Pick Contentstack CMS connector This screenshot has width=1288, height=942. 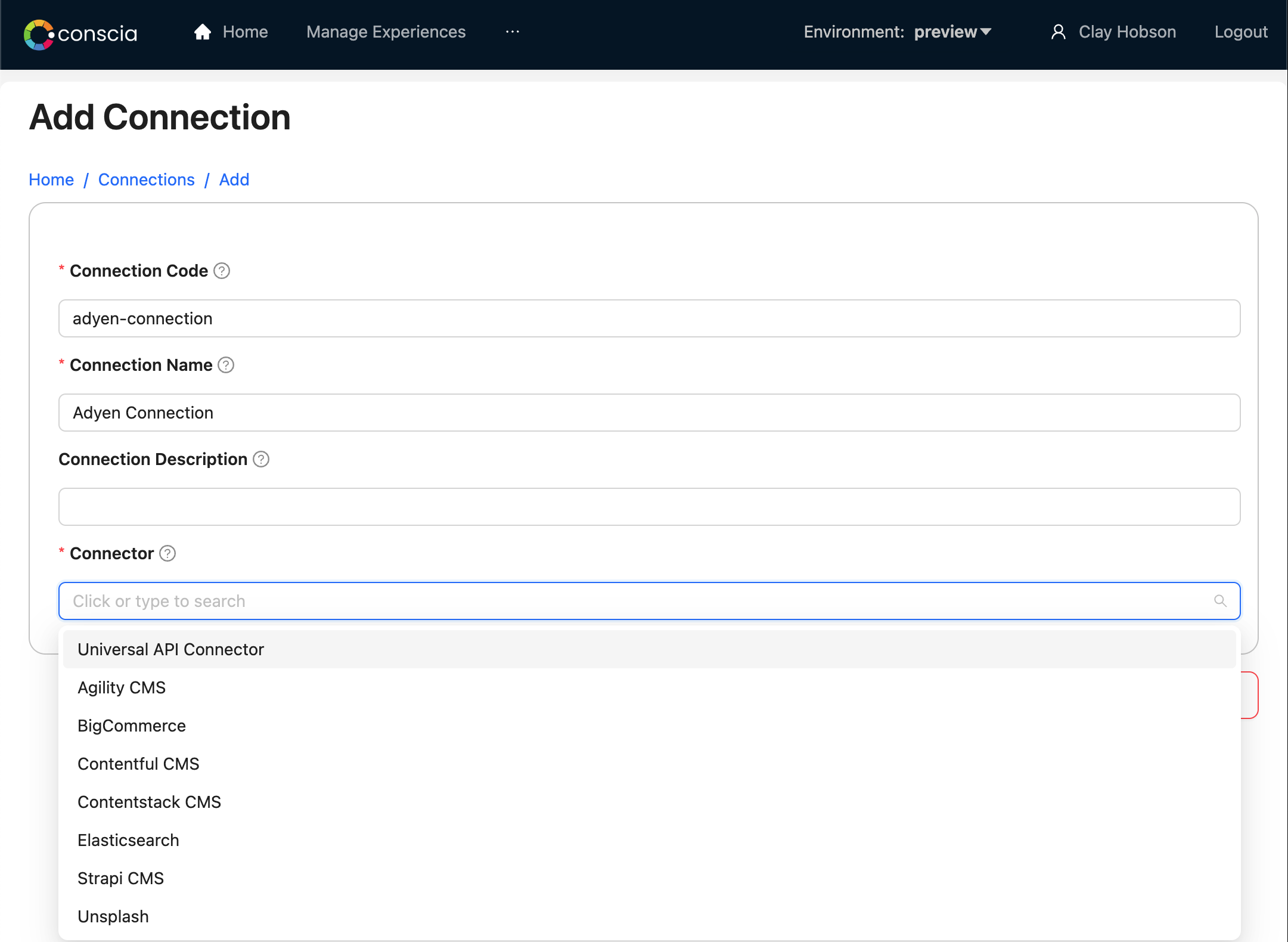(650, 802)
